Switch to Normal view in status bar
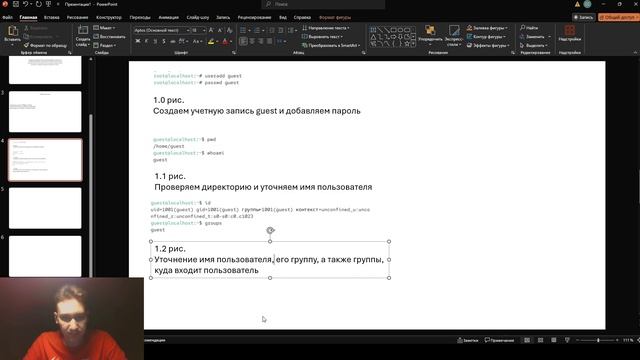This screenshot has width=640, height=360. click(x=527, y=340)
